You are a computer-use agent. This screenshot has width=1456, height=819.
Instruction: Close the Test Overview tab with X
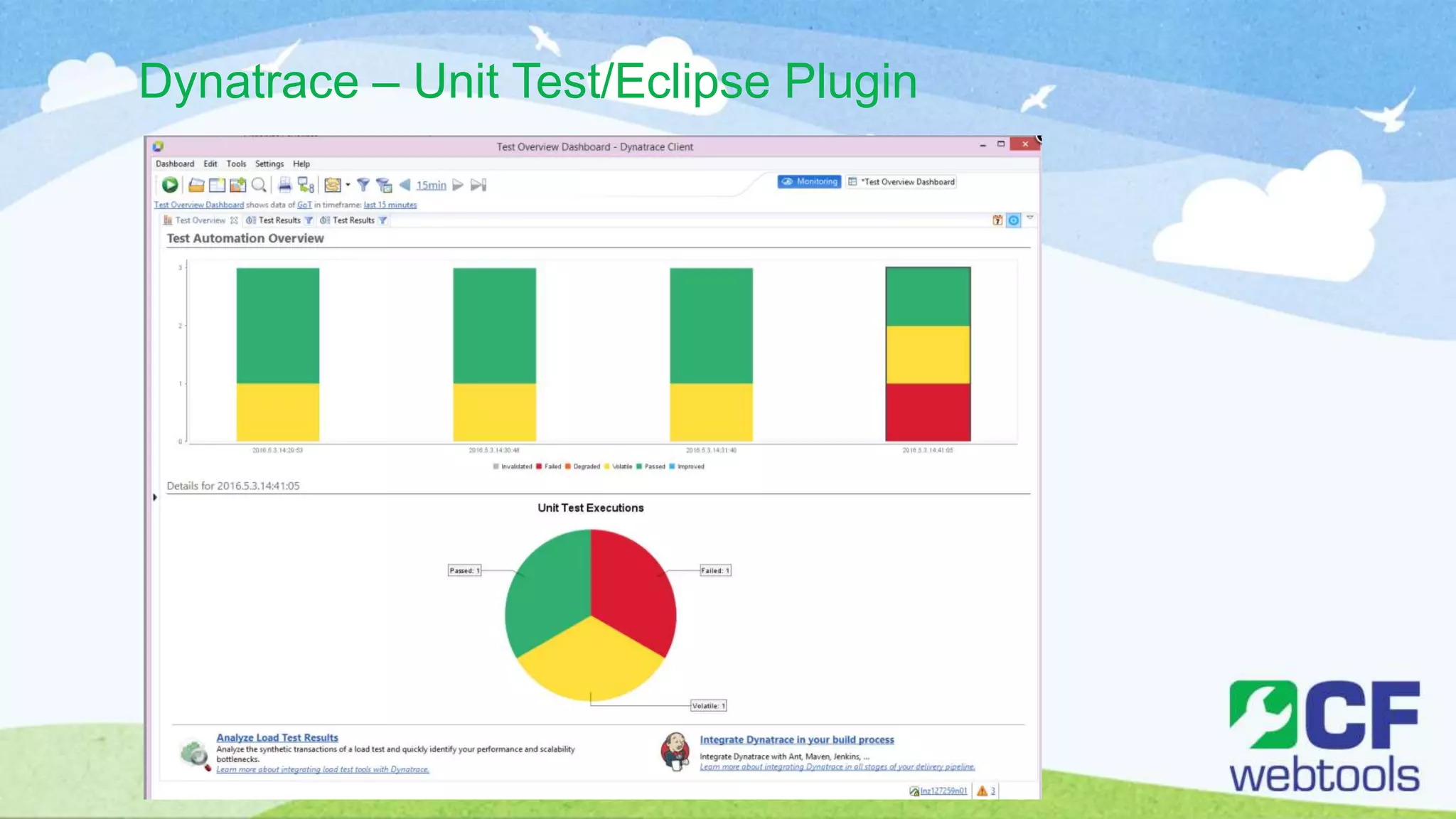234,220
